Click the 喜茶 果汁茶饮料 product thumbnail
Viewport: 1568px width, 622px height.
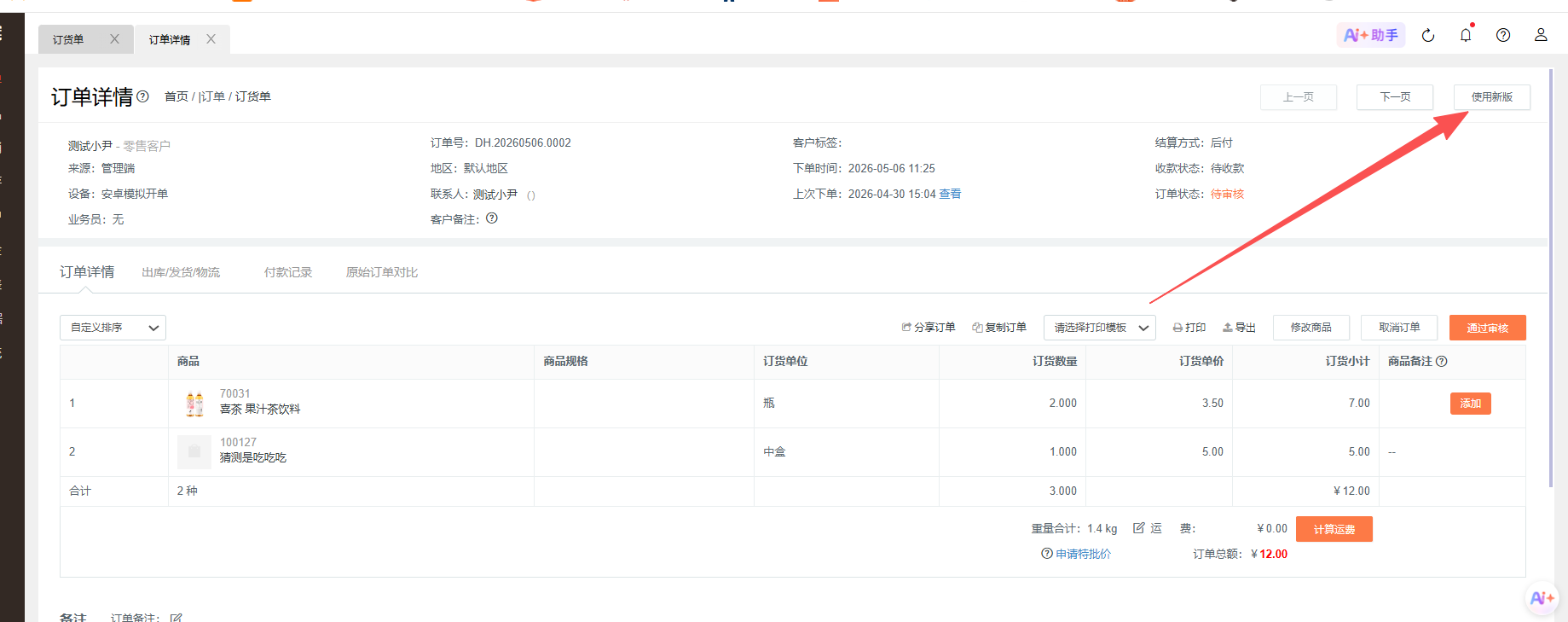[194, 404]
